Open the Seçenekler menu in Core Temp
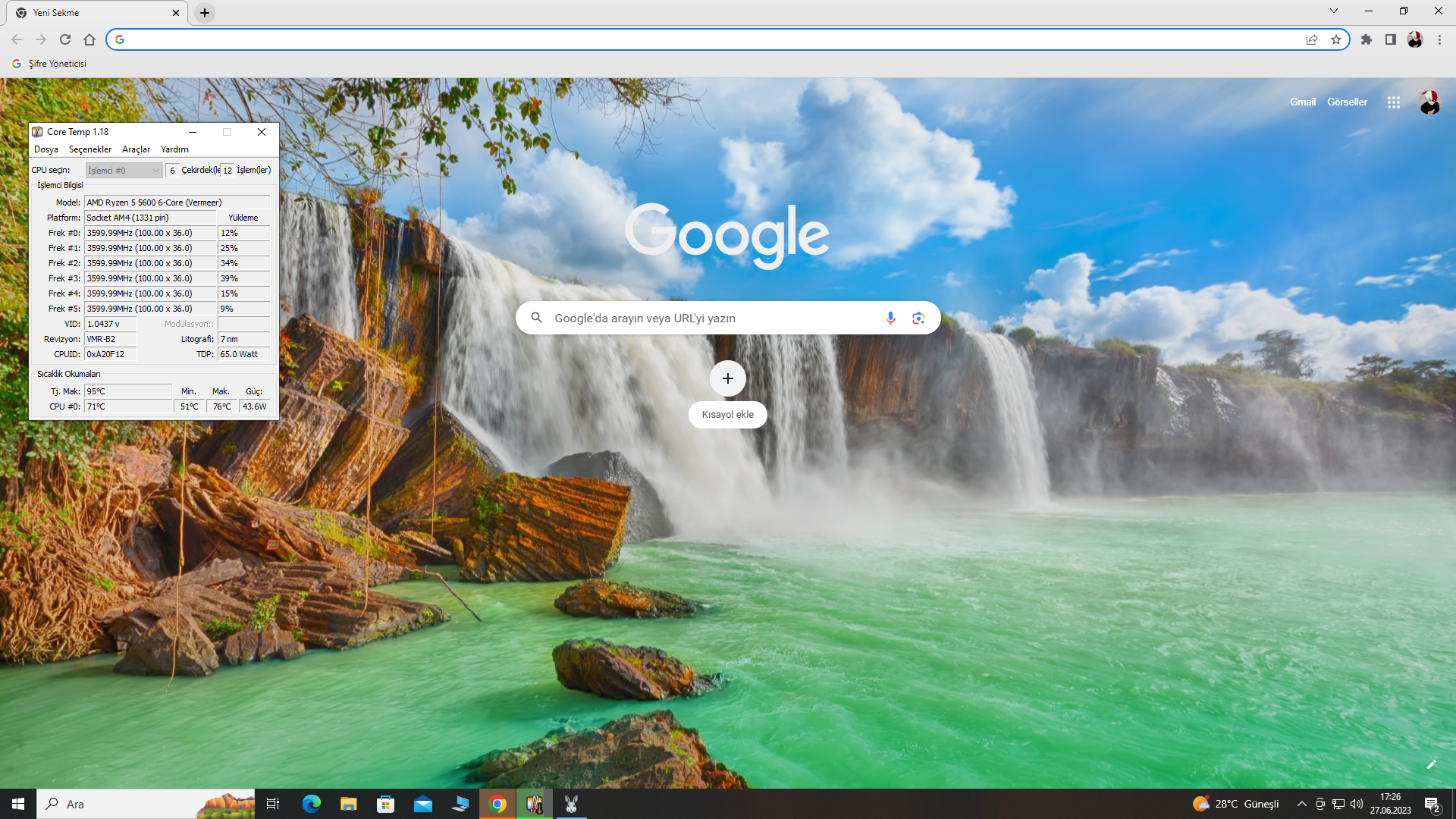 [x=89, y=149]
